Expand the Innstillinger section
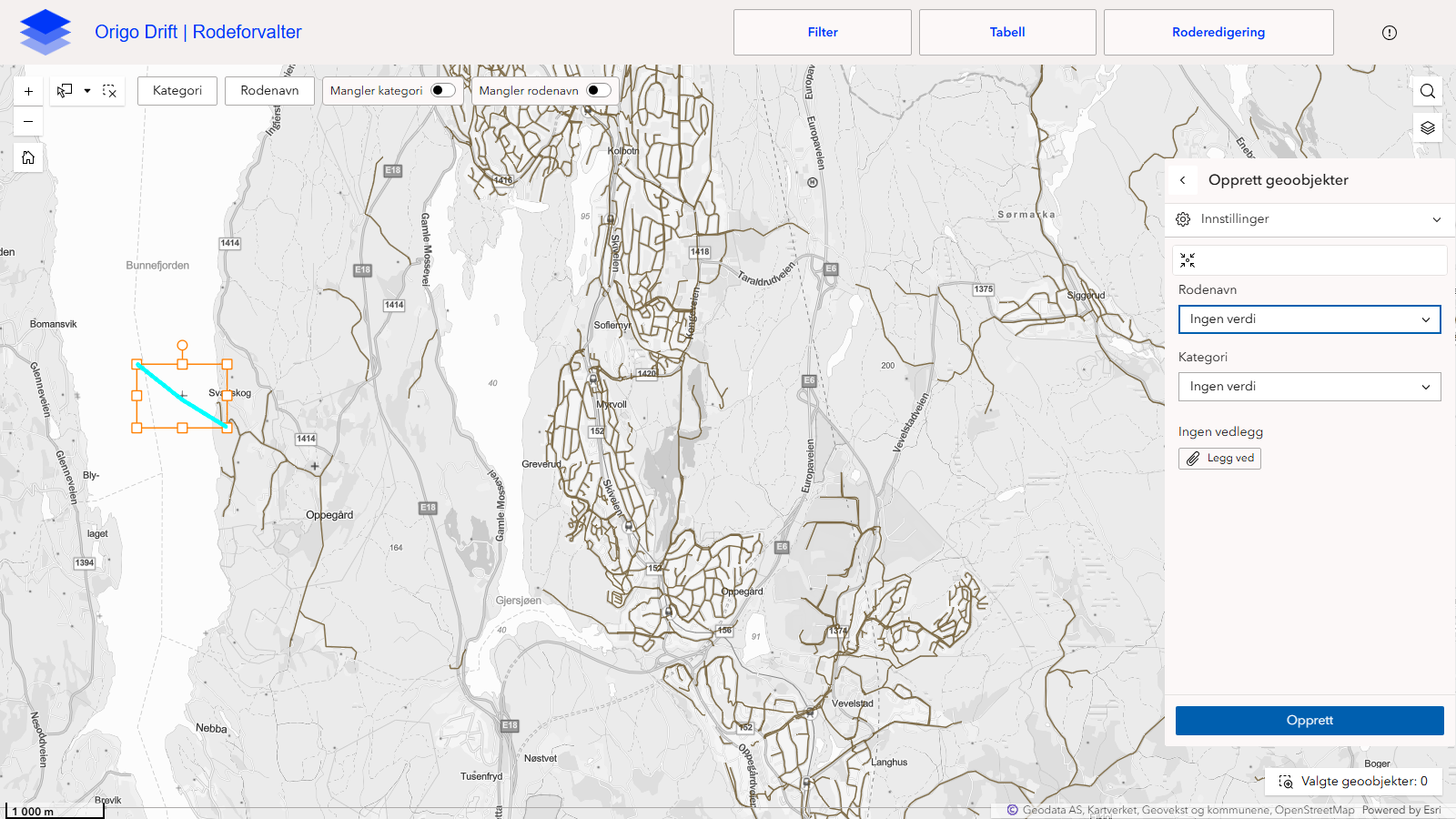 [1309, 219]
